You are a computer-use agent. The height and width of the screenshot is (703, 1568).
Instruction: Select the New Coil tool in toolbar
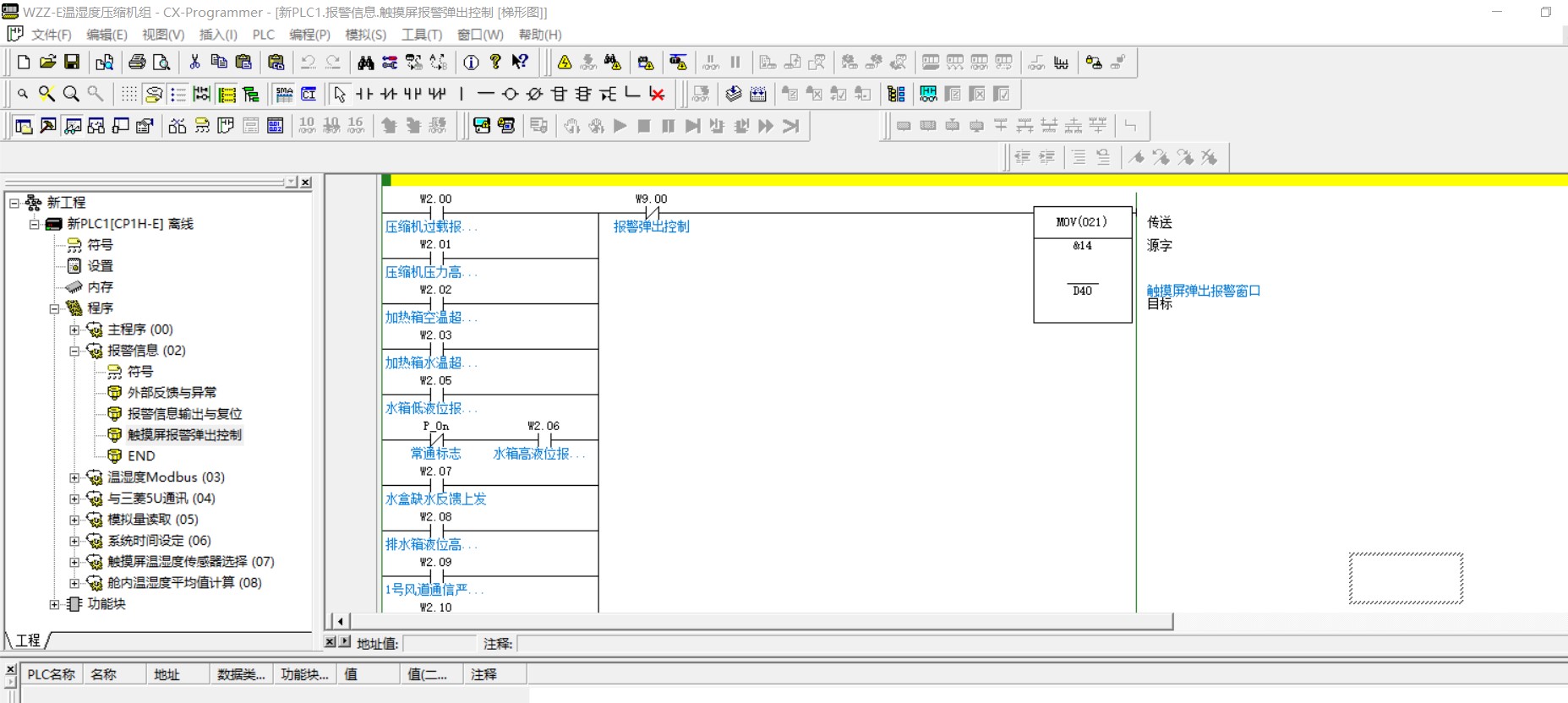(x=510, y=94)
